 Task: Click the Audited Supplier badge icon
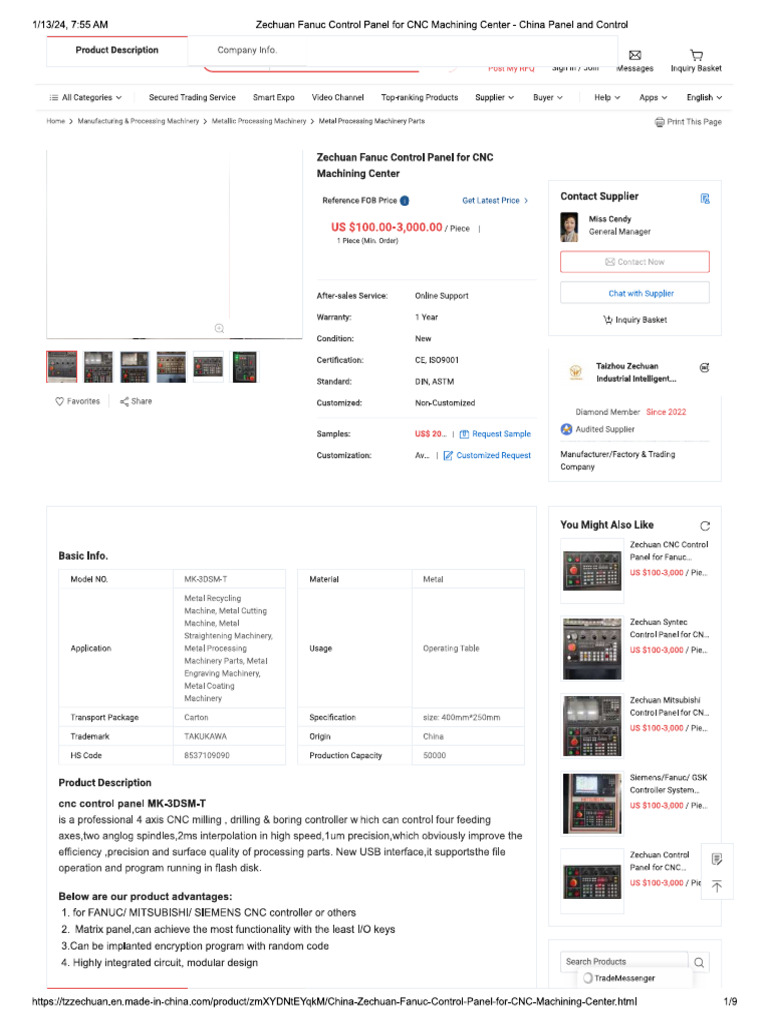[566, 429]
